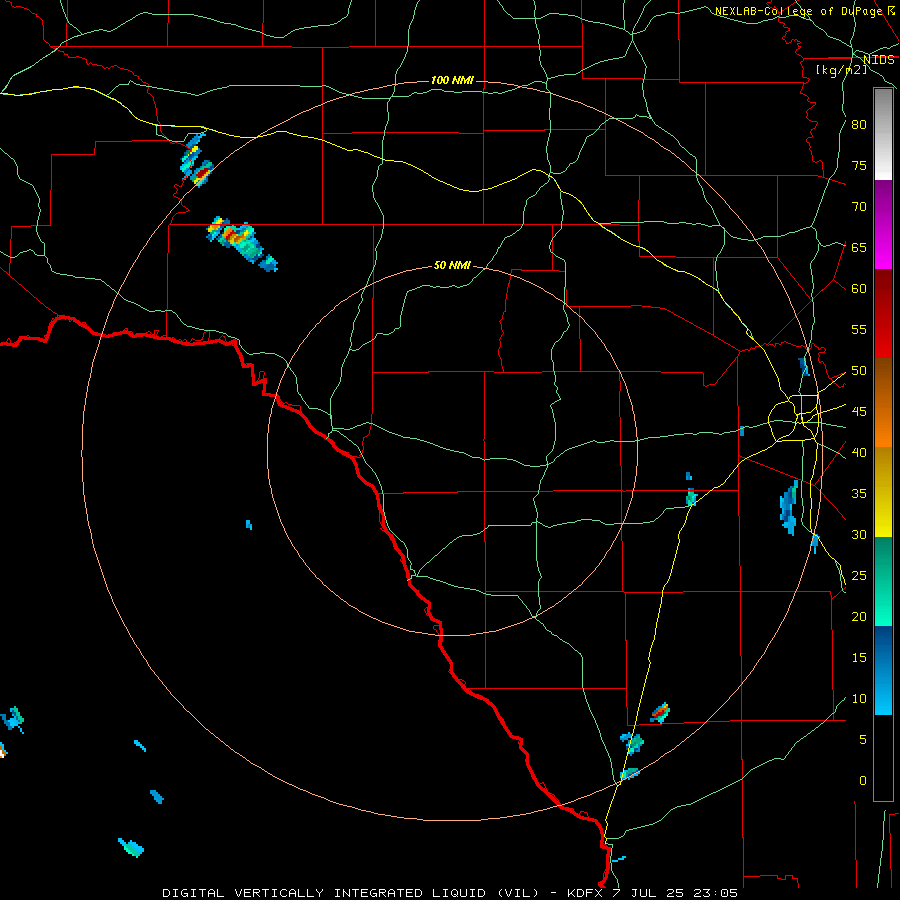Click the 15 value on the color scale
900x900 pixels.
pyautogui.click(x=859, y=658)
